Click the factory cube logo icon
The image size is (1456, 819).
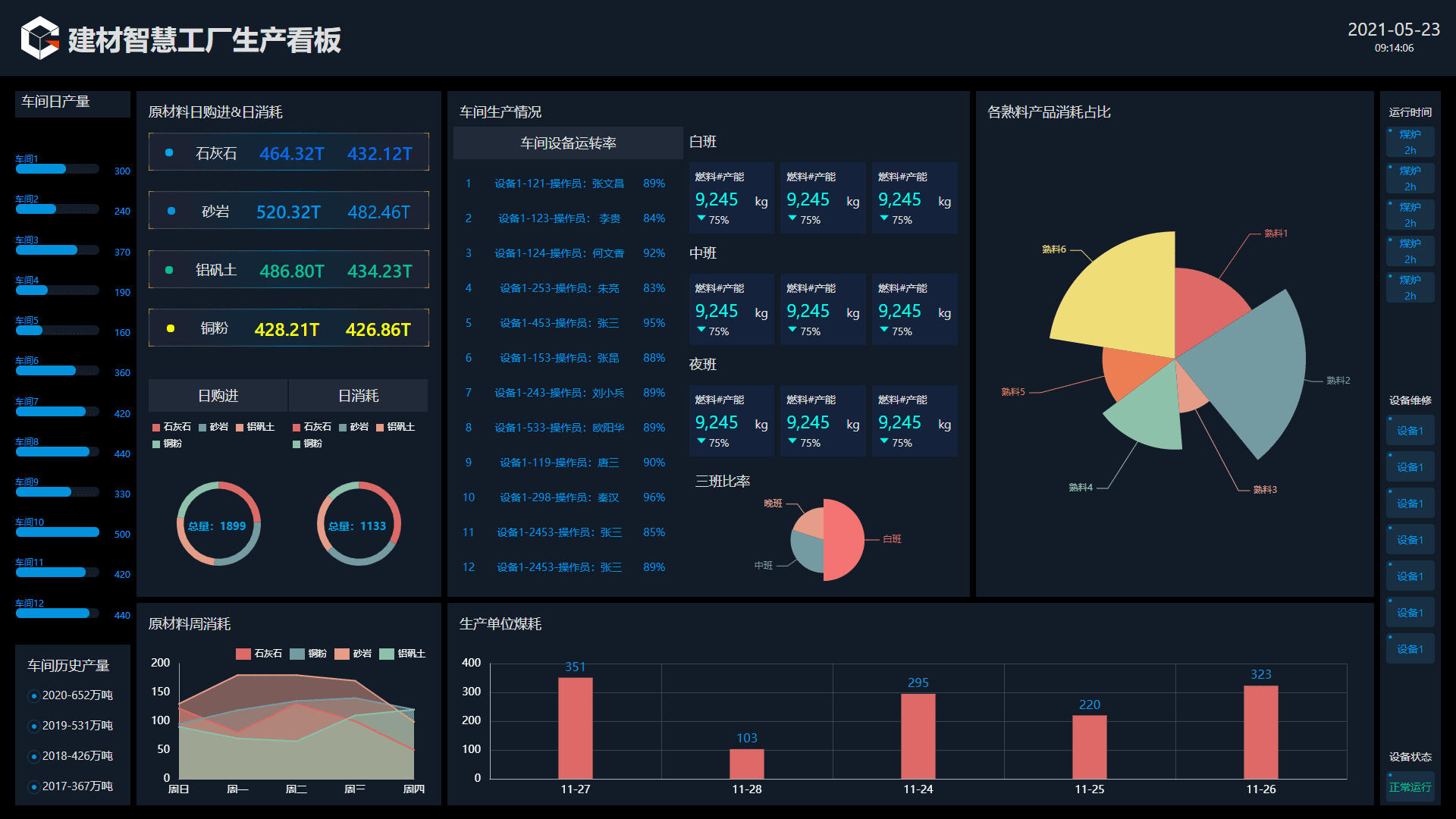pos(39,38)
